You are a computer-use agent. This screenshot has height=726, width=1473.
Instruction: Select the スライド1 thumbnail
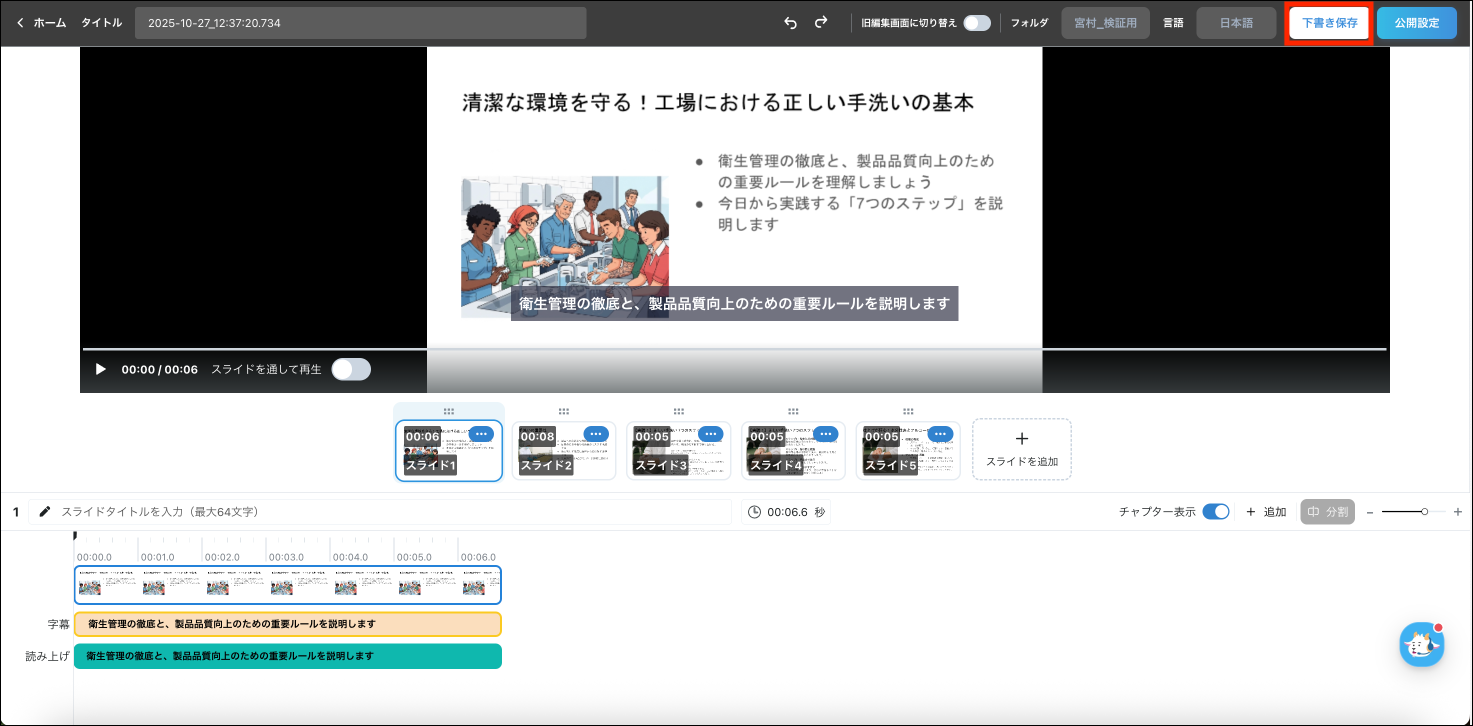[449, 451]
